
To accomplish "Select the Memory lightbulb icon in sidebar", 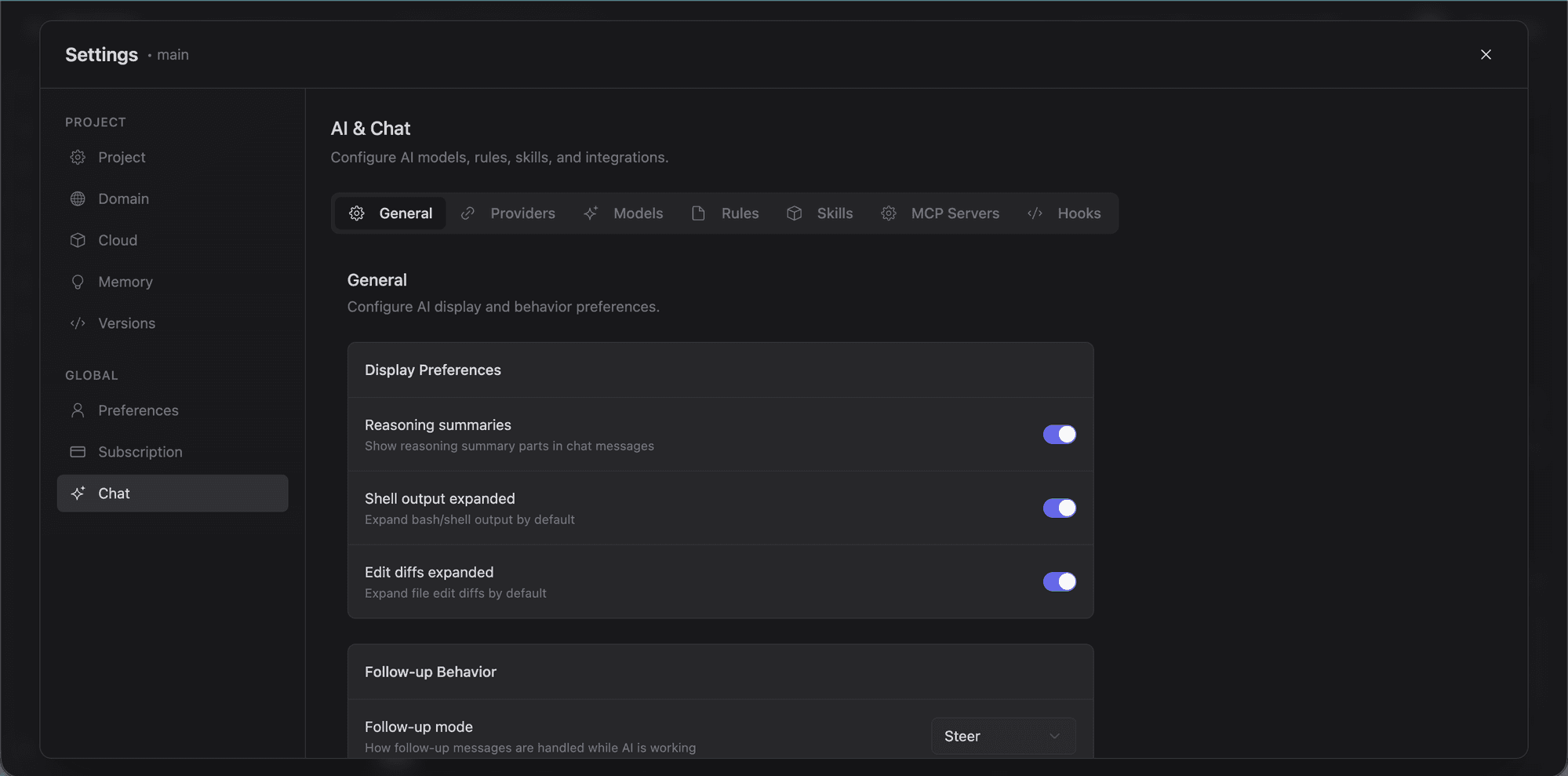I will 78,281.
